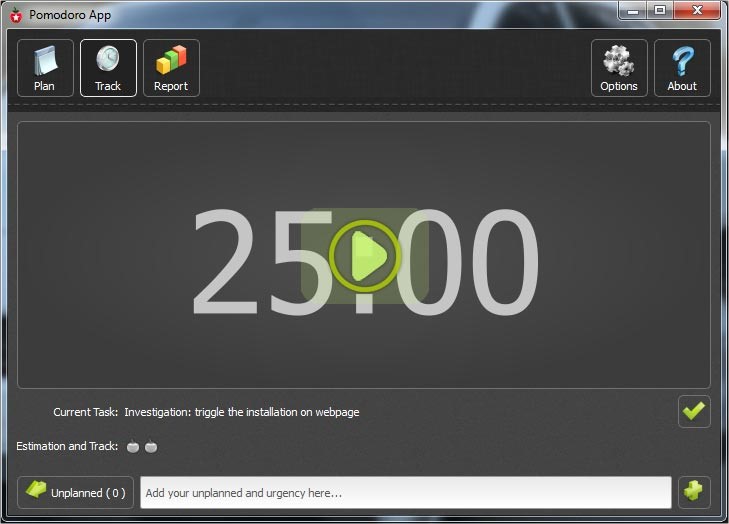The height and width of the screenshot is (524, 729).
Task: Focus the unplanned and urgency input field
Action: [405, 493]
